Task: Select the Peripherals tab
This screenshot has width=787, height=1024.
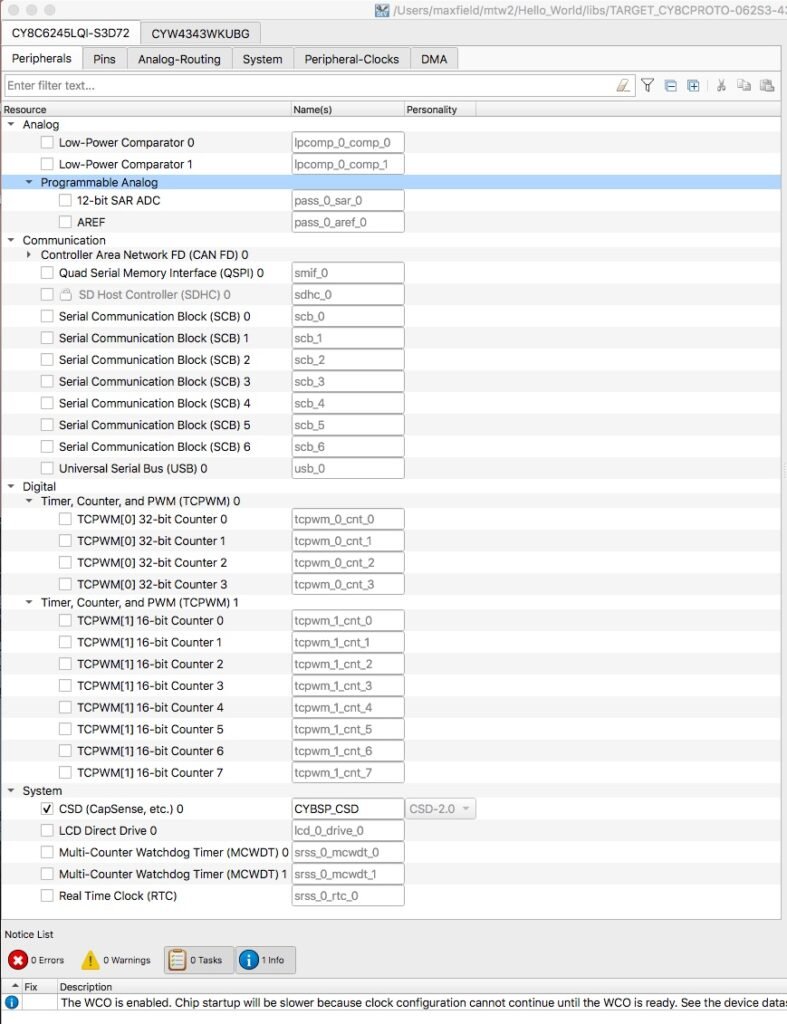Action: tap(42, 58)
